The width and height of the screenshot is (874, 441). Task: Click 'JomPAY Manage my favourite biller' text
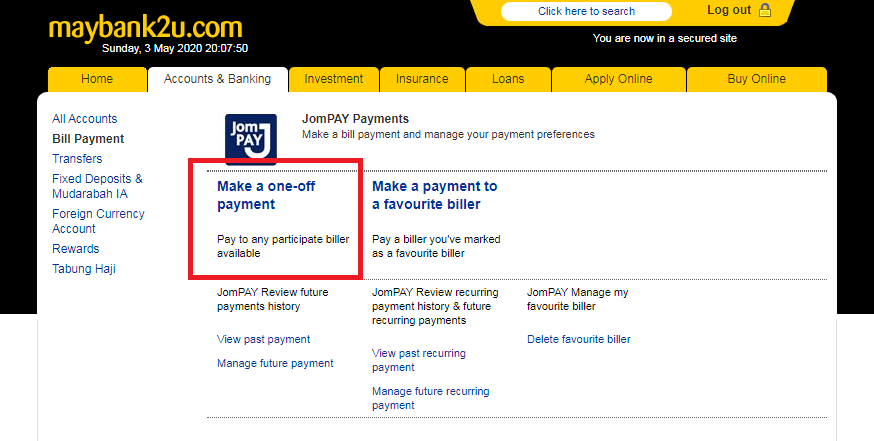(577, 299)
